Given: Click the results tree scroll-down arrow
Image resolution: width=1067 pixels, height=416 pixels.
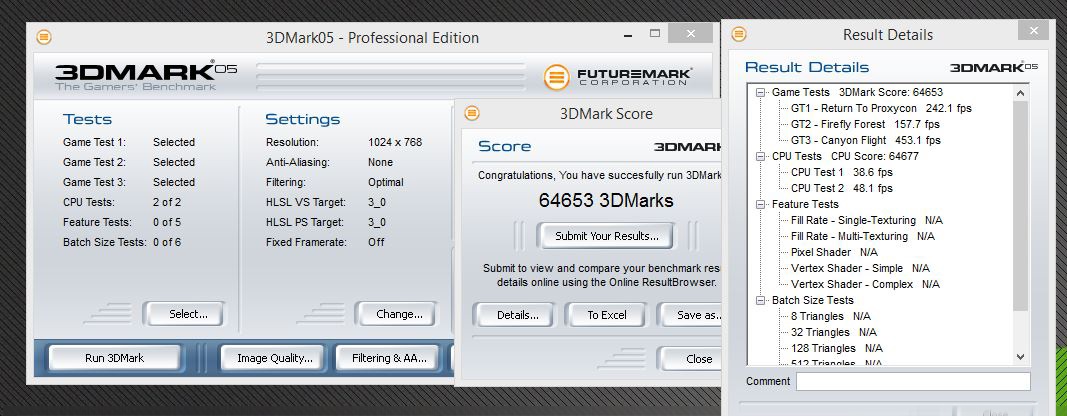Looking at the screenshot, I should [x=1019, y=356].
